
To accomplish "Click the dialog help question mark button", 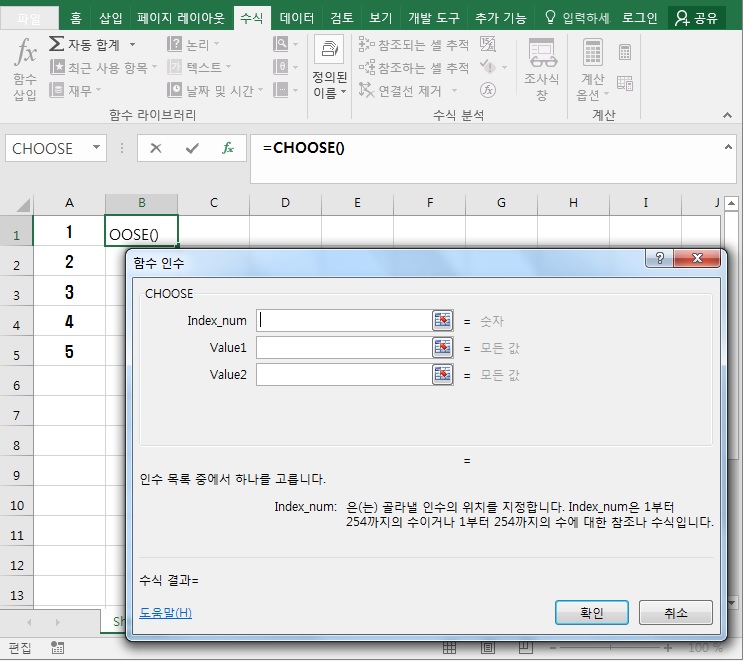I will point(659,258).
